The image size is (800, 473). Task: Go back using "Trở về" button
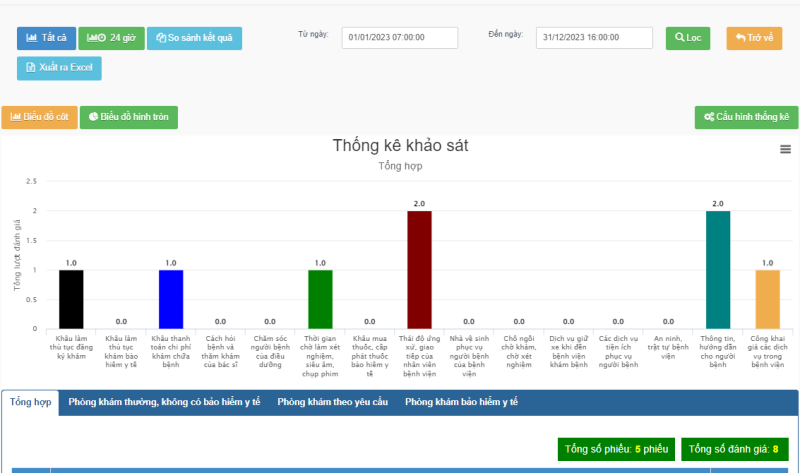point(754,38)
